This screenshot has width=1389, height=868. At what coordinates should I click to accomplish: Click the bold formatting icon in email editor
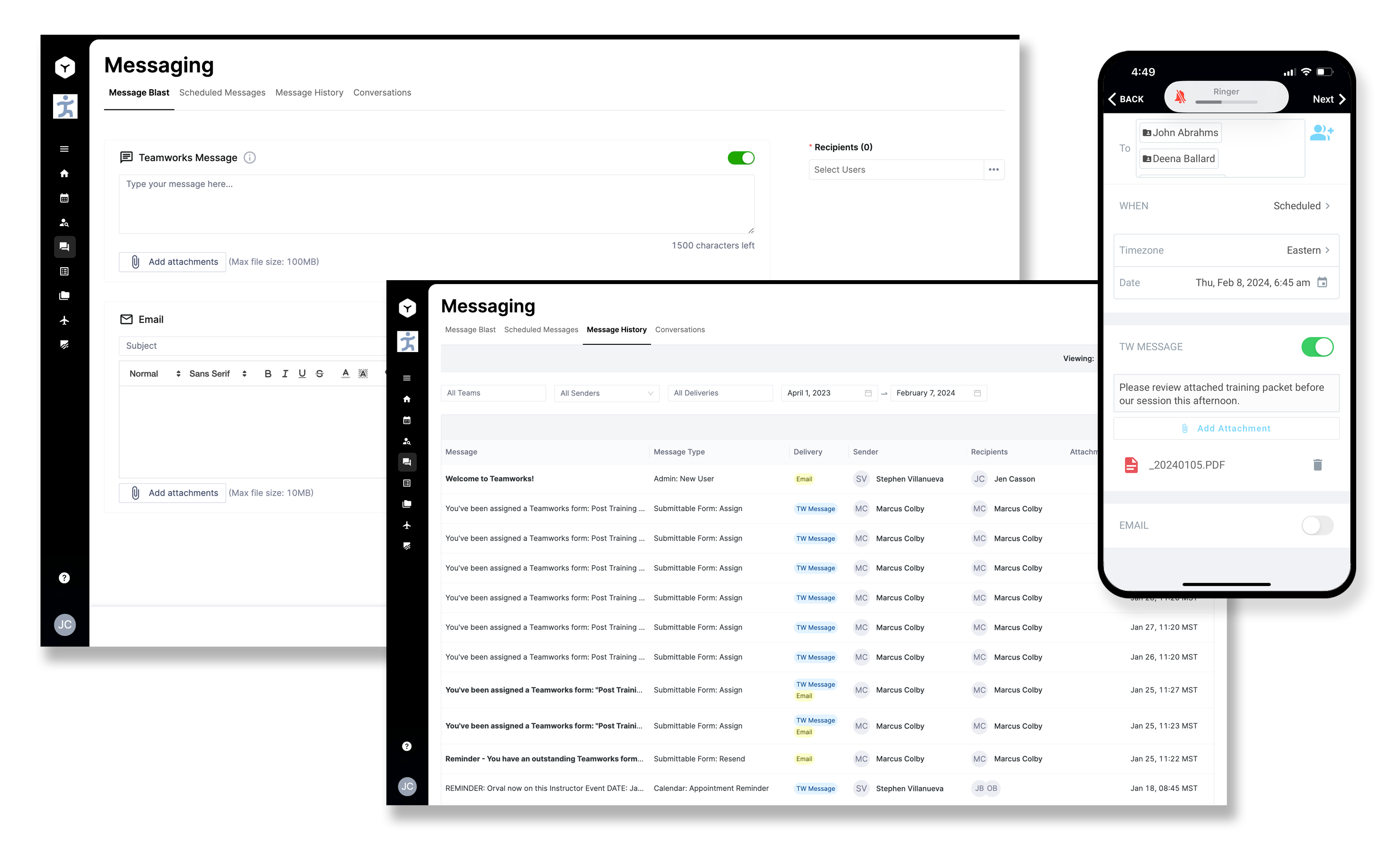coord(268,374)
